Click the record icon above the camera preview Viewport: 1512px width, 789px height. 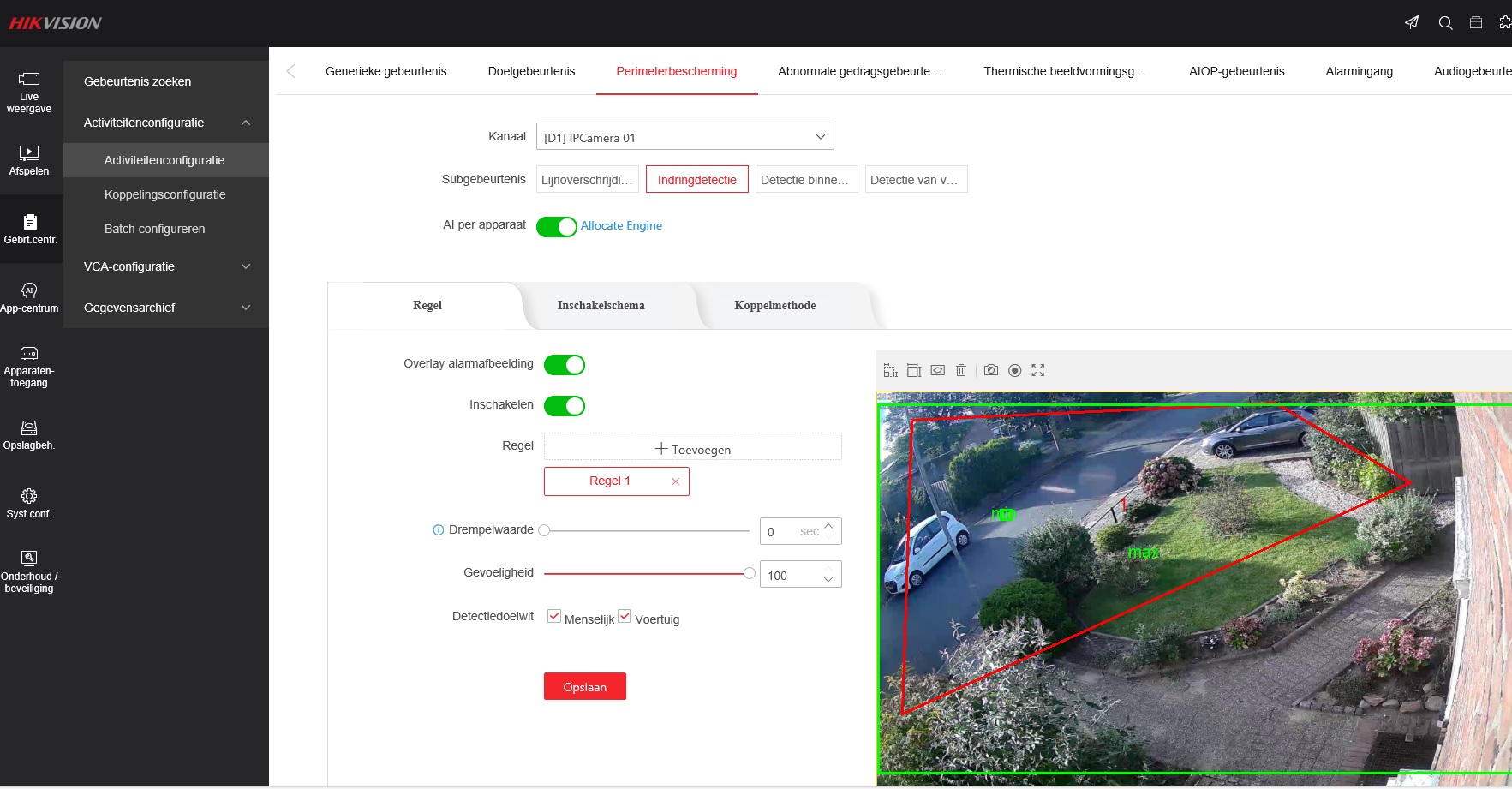click(x=1015, y=370)
